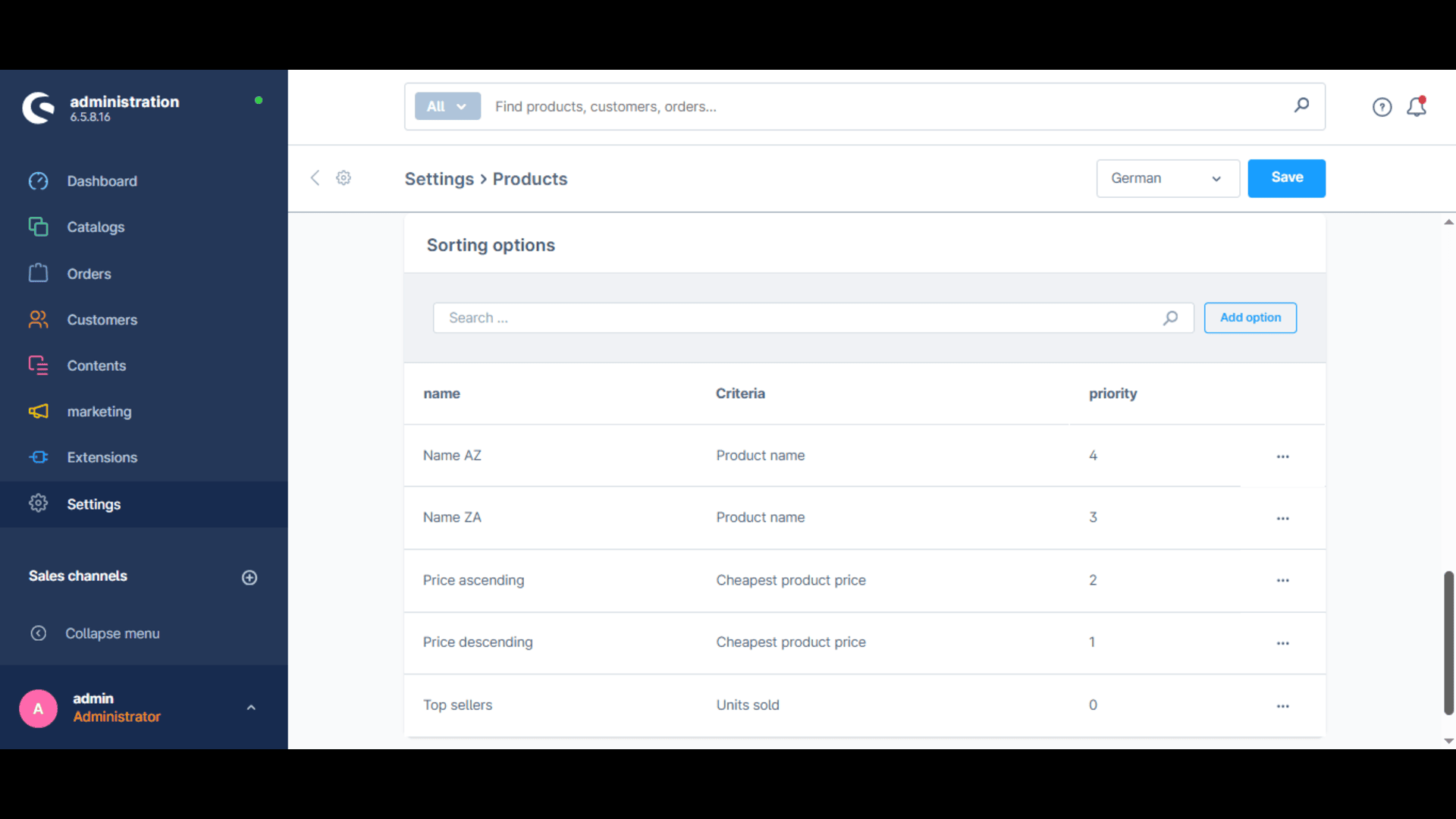Open the notifications bell icon
Screen dimensions: 1456x819
pyautogui.click(x=1417, y=106)
